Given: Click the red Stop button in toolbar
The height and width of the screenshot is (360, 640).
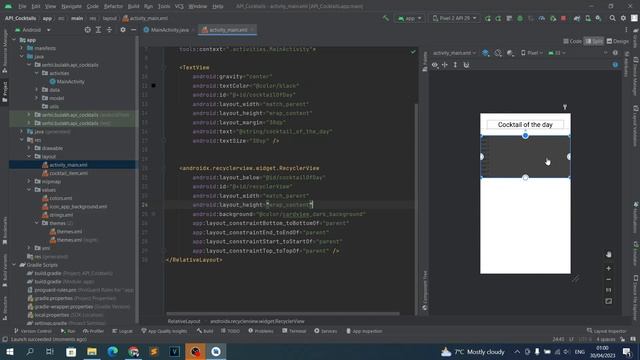Looking at the screenshot, I should [563, 18].
